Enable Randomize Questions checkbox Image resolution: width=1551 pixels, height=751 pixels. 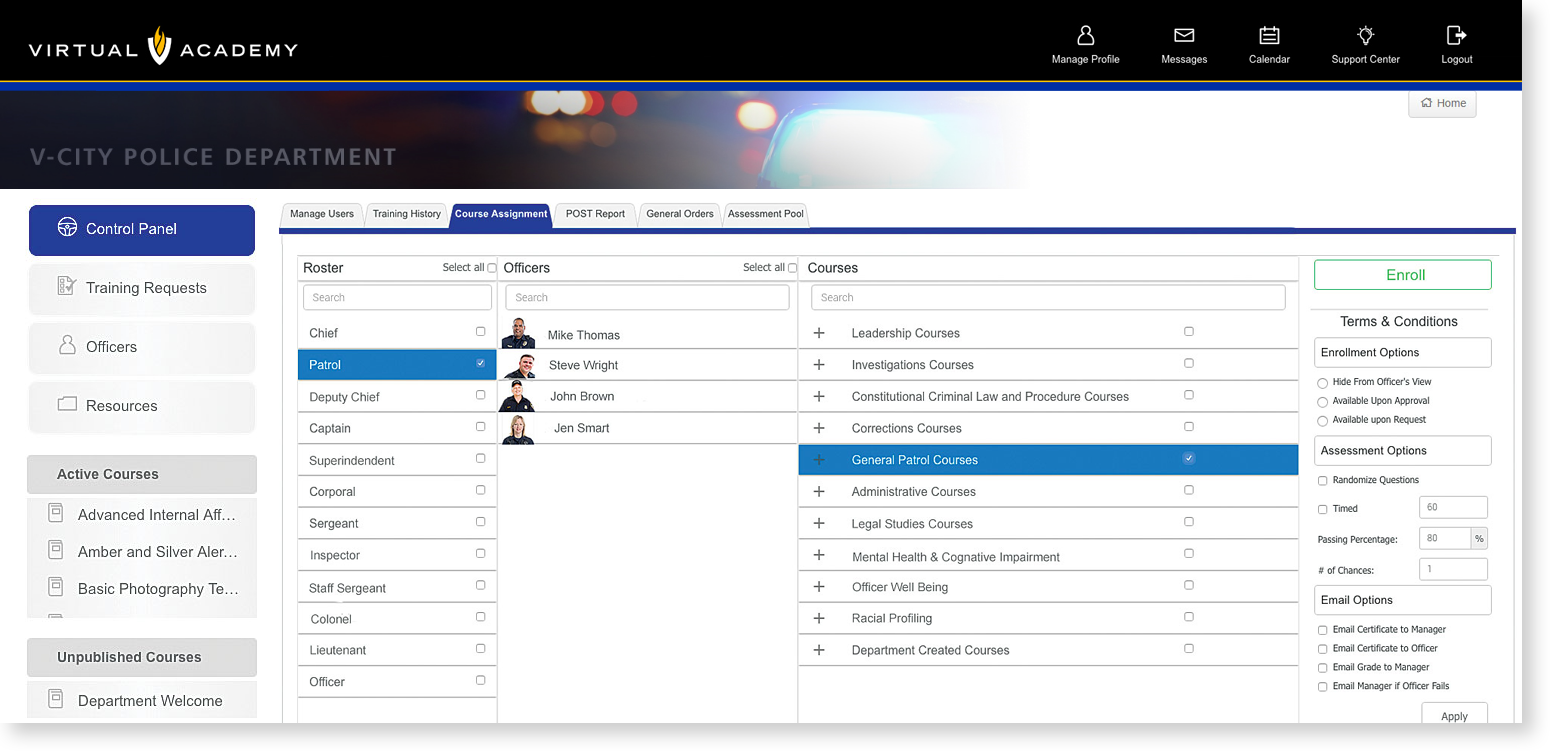coord(1323,481)
